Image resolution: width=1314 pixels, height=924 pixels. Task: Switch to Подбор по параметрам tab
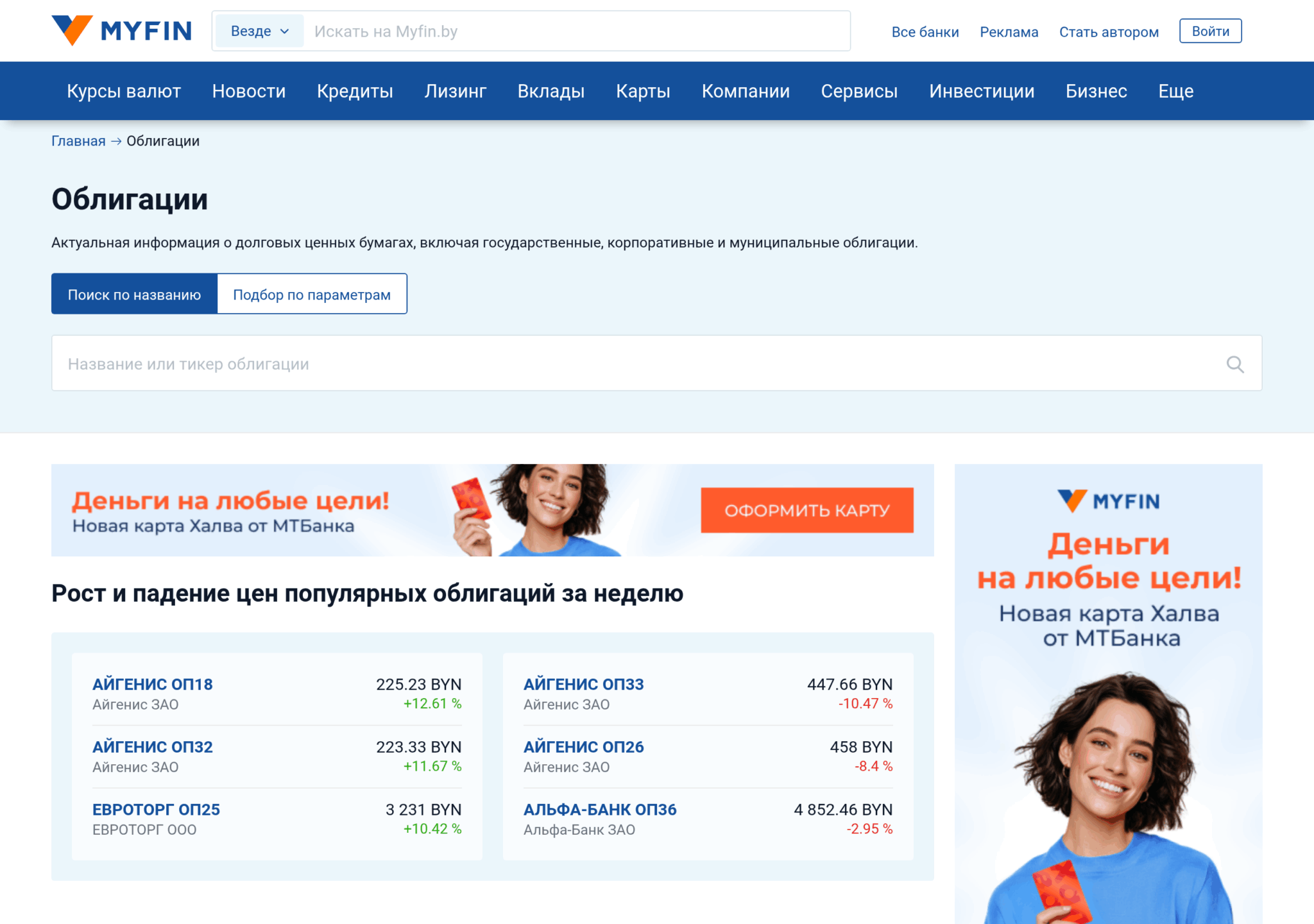[x=312, y=295]
